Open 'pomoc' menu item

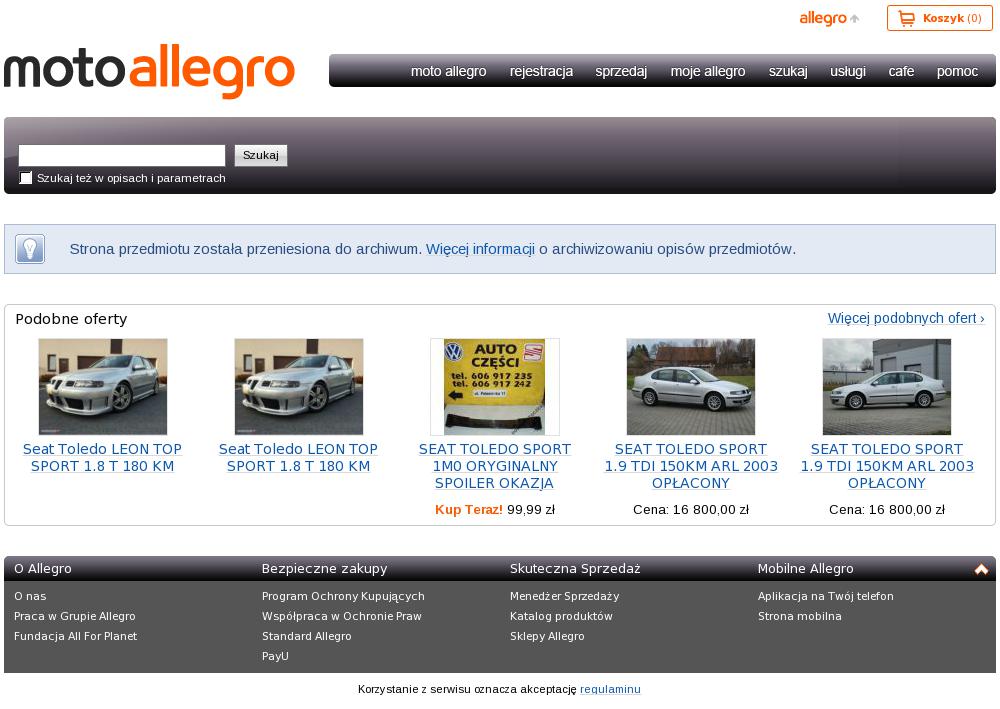(x=957, y=71)
